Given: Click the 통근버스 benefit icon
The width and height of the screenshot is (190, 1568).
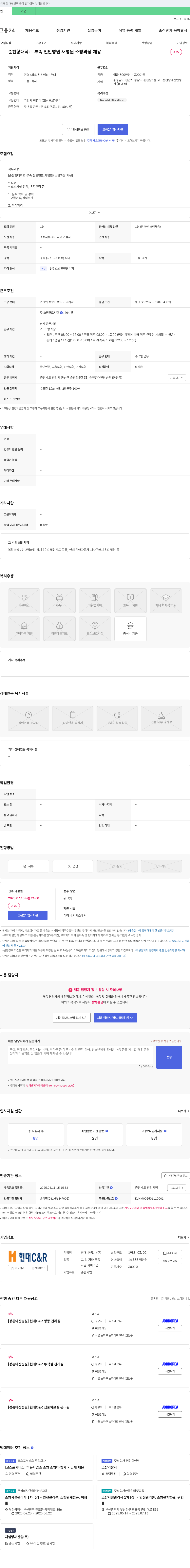Looking at the screenshot, I should 24,601.
